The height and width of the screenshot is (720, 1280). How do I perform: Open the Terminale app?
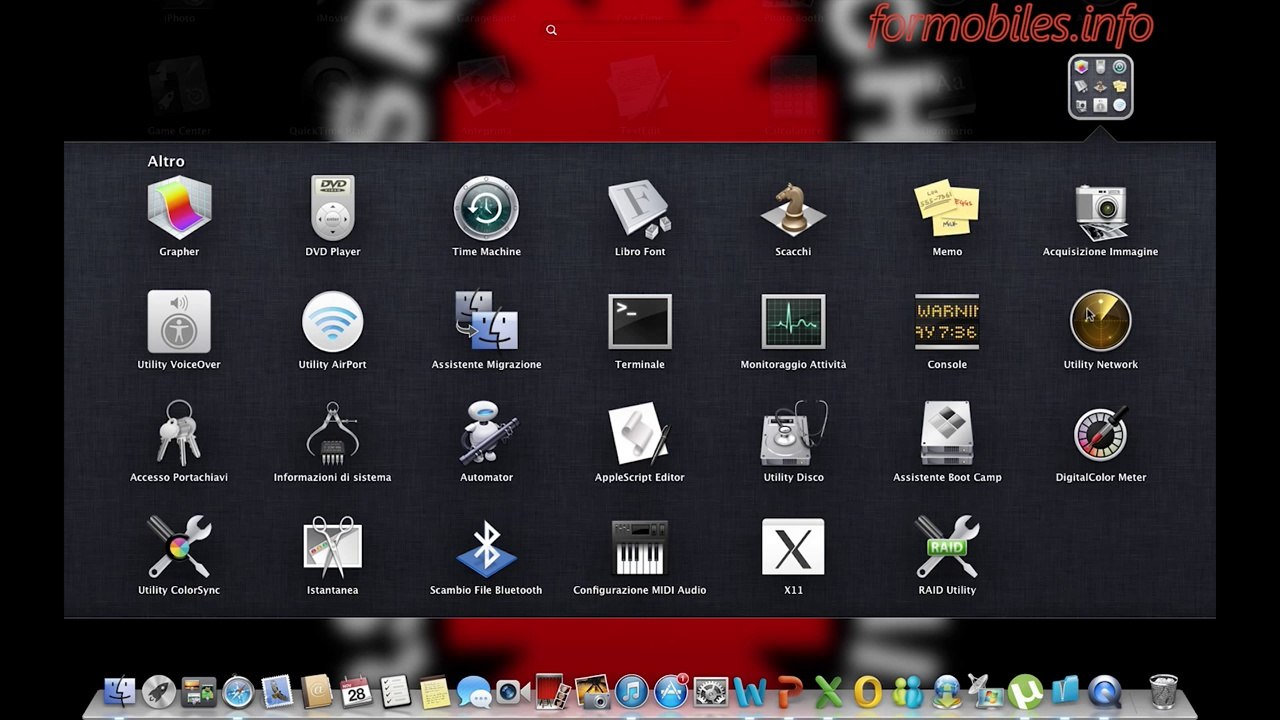pos(640,321)
